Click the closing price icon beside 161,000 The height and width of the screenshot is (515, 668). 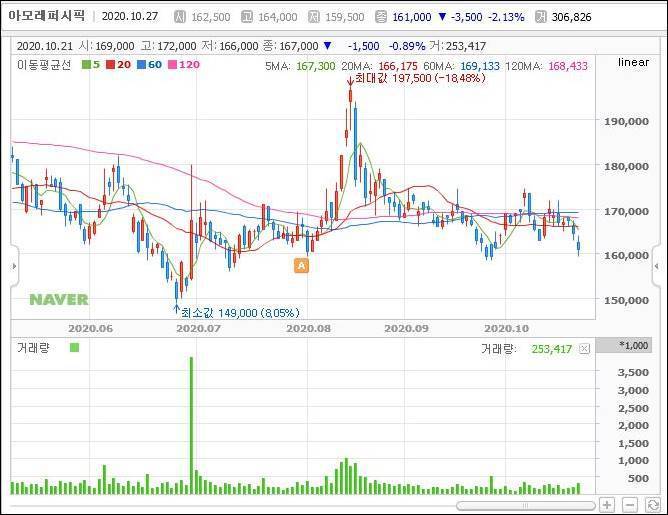381,17
